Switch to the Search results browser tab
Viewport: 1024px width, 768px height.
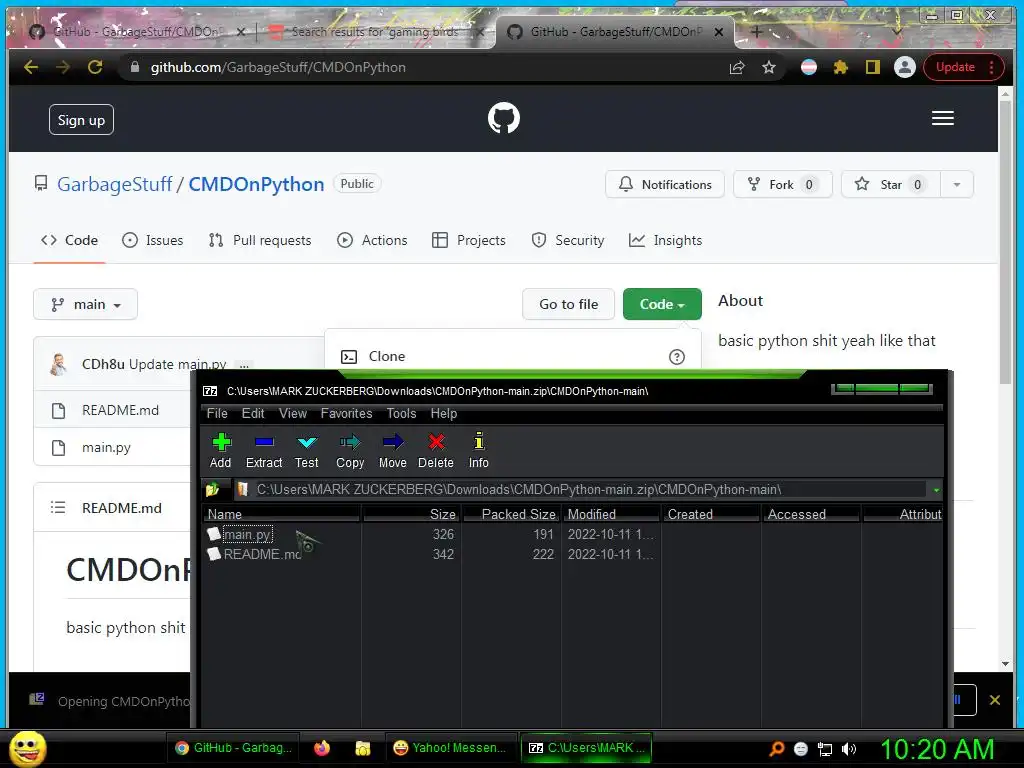click(x=376, y=31)
